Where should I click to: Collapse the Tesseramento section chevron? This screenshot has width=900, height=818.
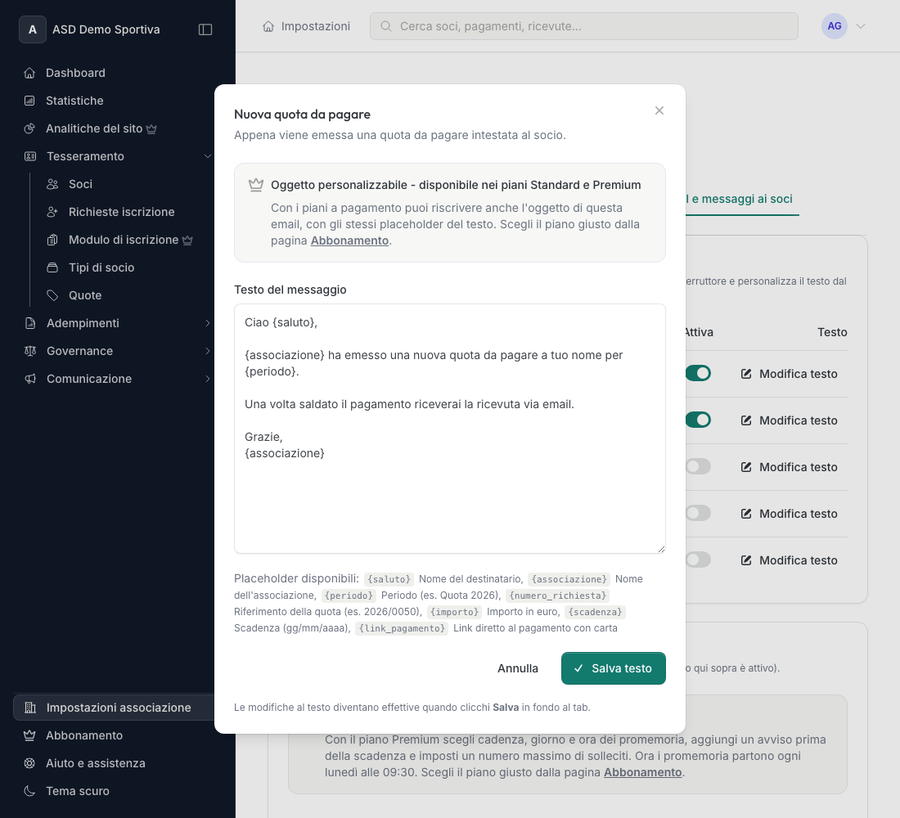coord(207,156)
